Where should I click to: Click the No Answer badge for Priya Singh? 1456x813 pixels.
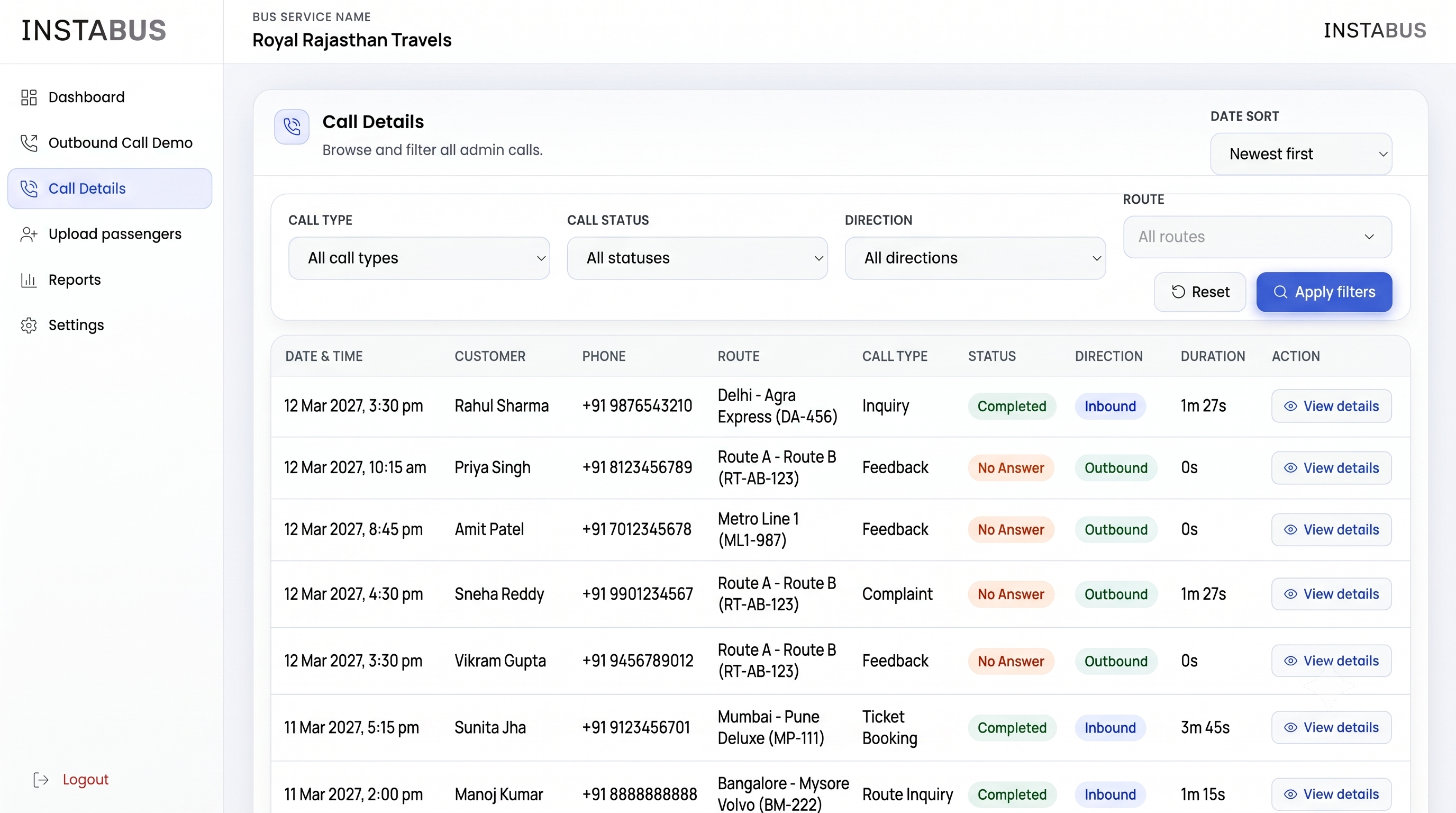[1011, 467]
